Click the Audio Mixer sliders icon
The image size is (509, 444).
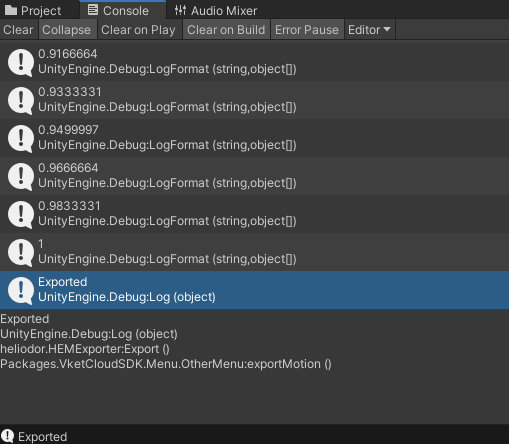pos(180,10)
